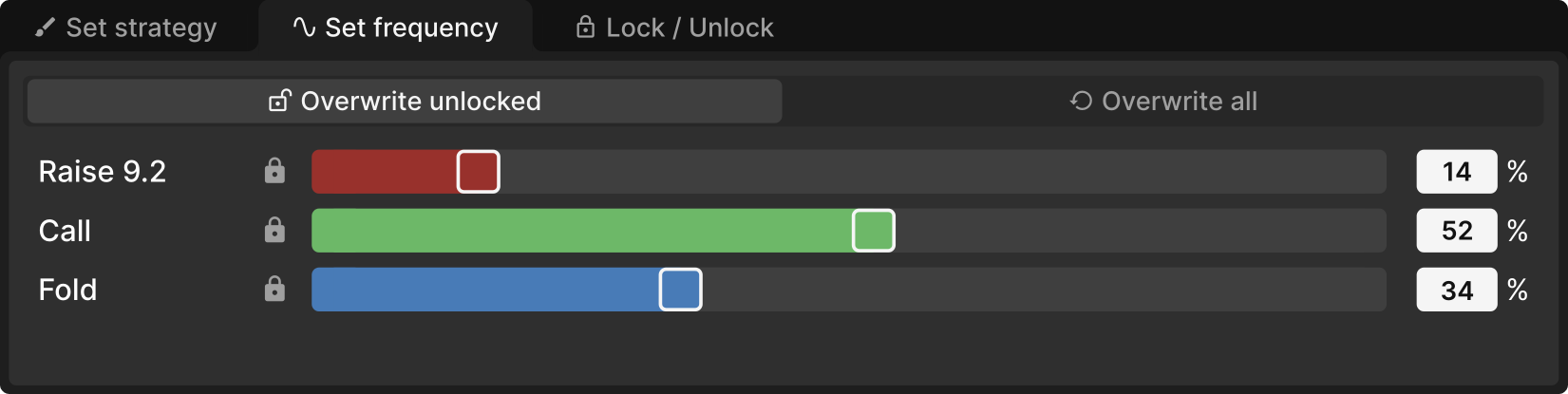Select the Set frequency tab
Viewport: 1568px width, 394px height.
(395, 28)
